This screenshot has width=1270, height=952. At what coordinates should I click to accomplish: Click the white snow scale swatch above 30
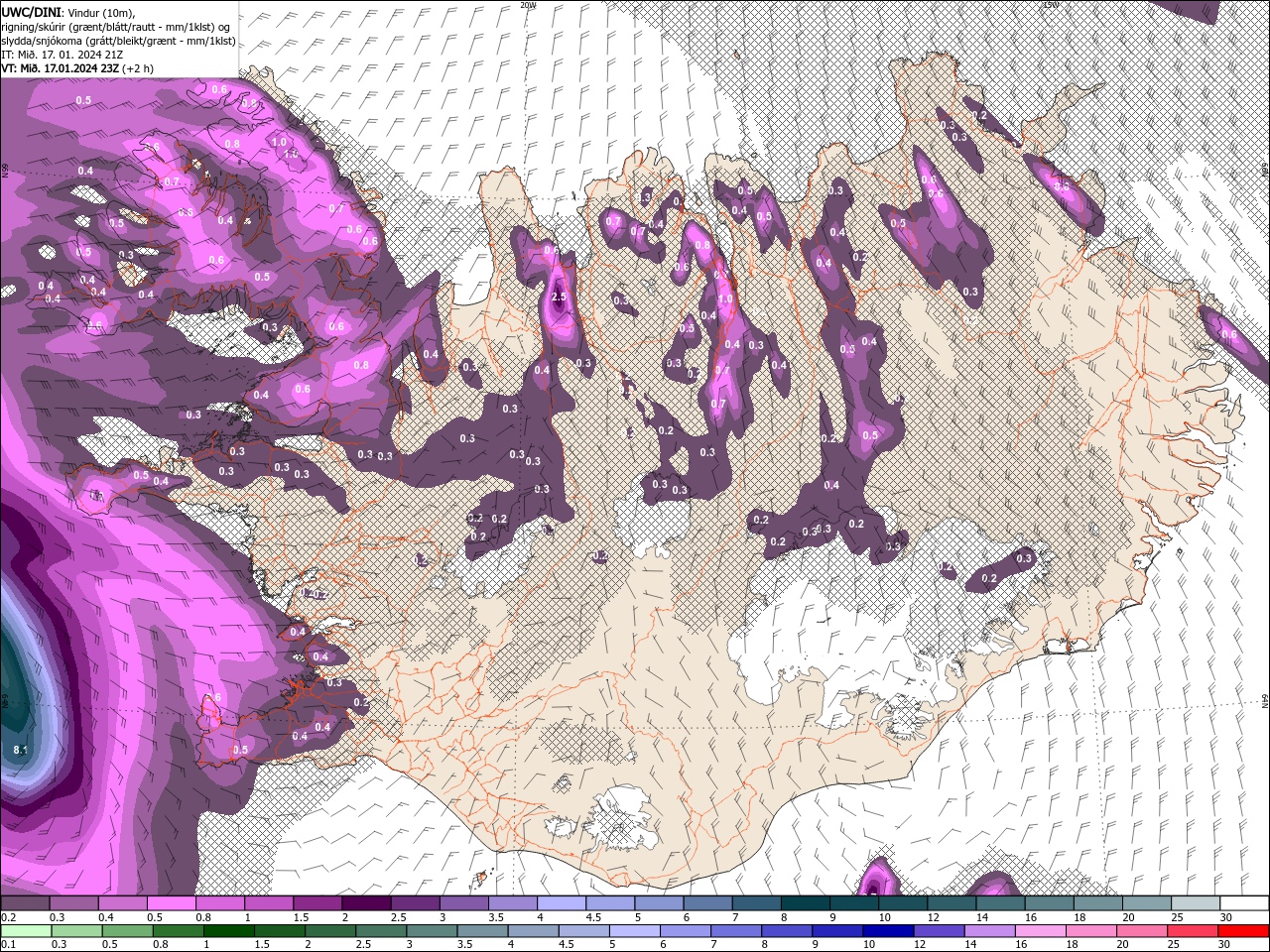coord(1244,903)
